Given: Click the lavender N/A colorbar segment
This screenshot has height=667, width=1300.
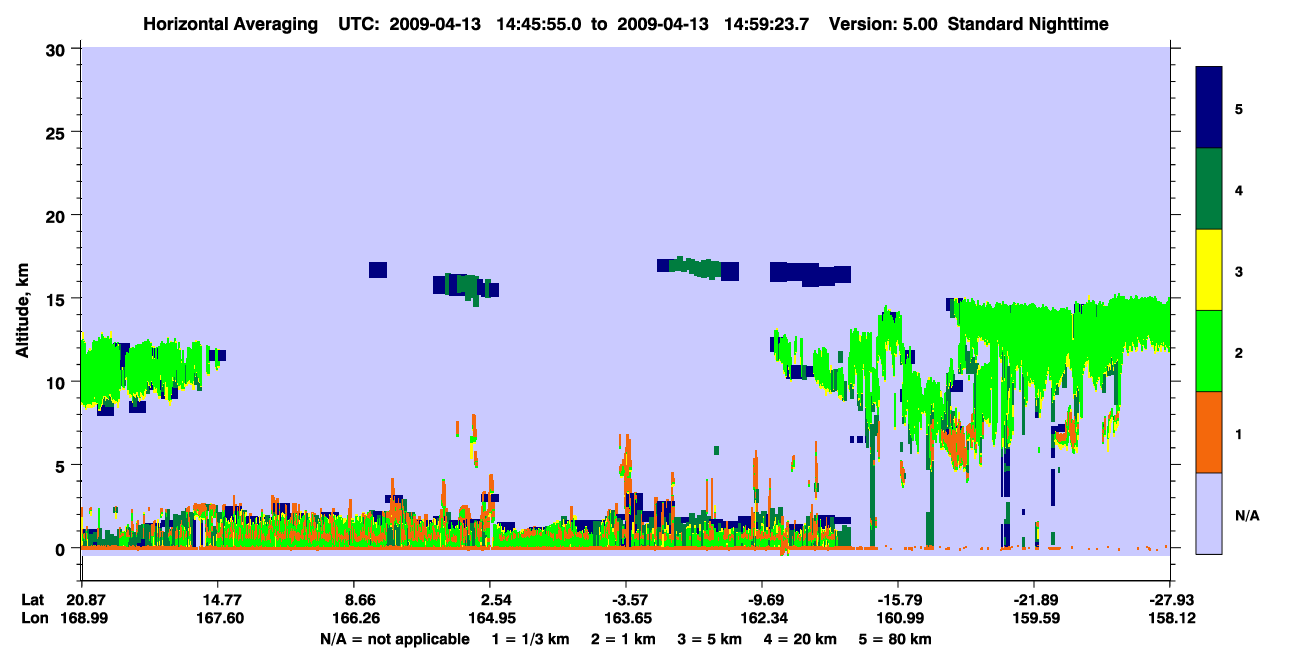Looking at the screenshot, I should [1209, 513].
